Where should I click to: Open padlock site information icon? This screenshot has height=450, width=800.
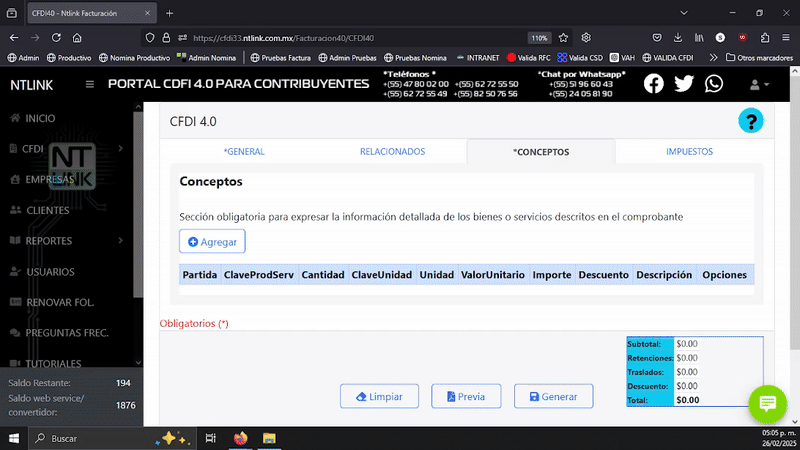[x=166, y=38]
